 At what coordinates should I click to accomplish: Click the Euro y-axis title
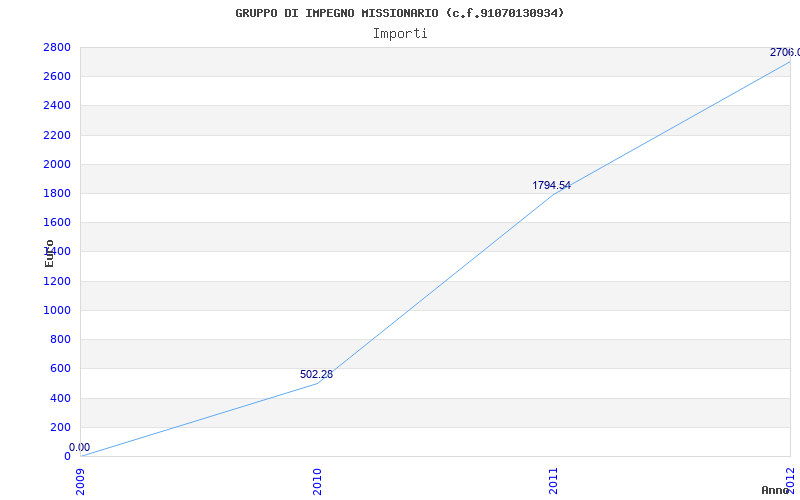click(x=49, y=254)
